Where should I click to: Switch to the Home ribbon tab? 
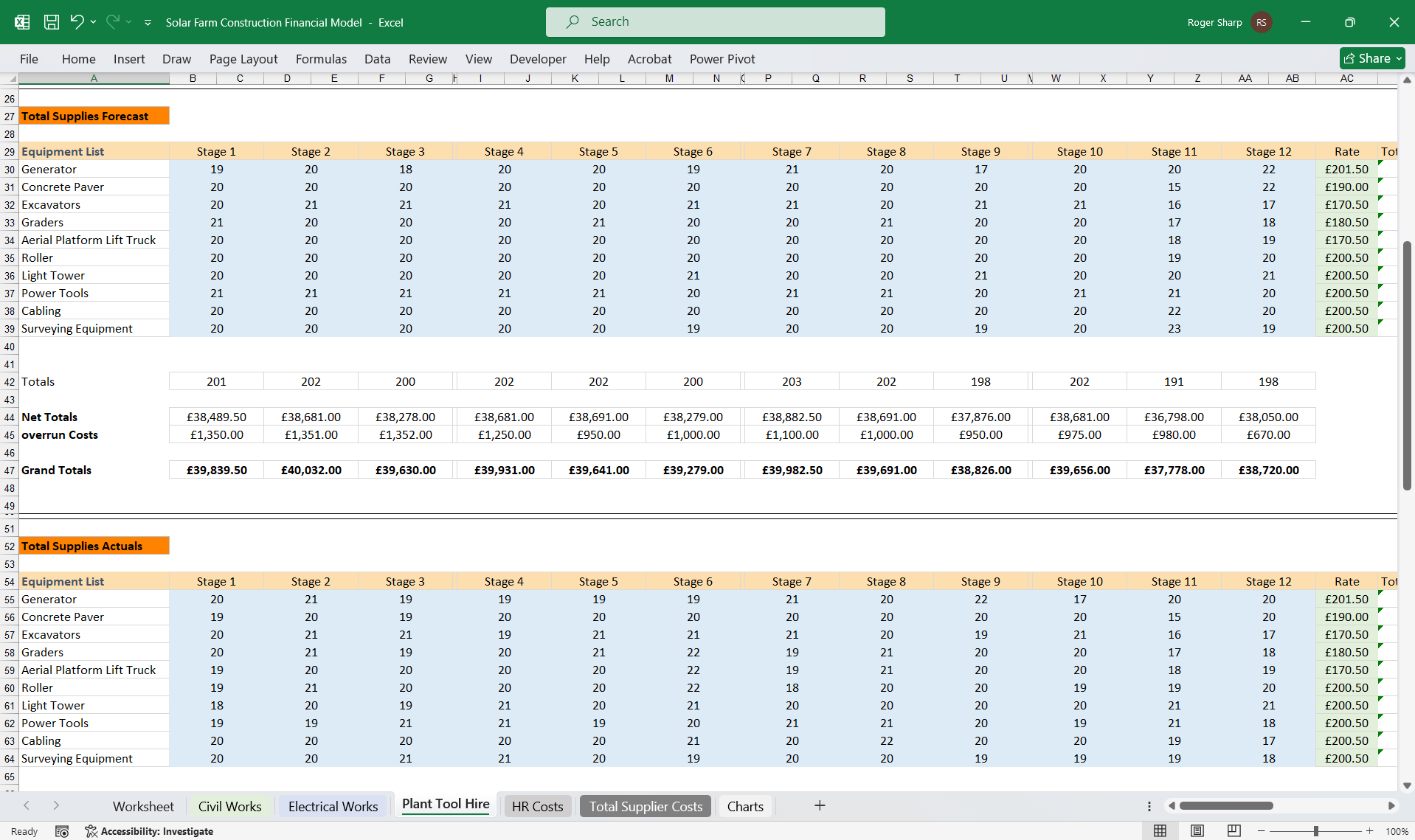pos(79,59)
